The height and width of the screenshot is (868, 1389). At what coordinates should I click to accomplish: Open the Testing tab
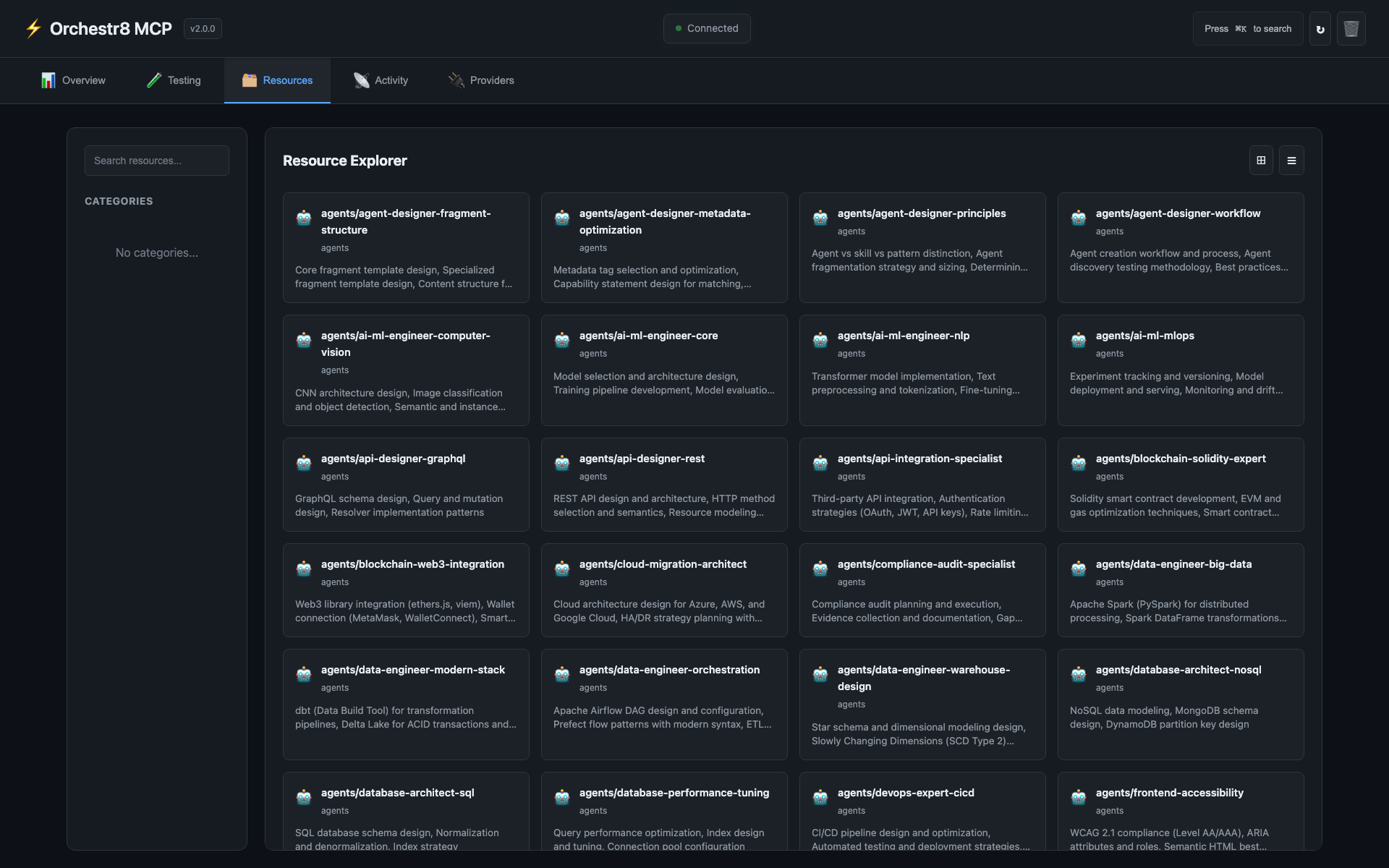coord(174,80)
